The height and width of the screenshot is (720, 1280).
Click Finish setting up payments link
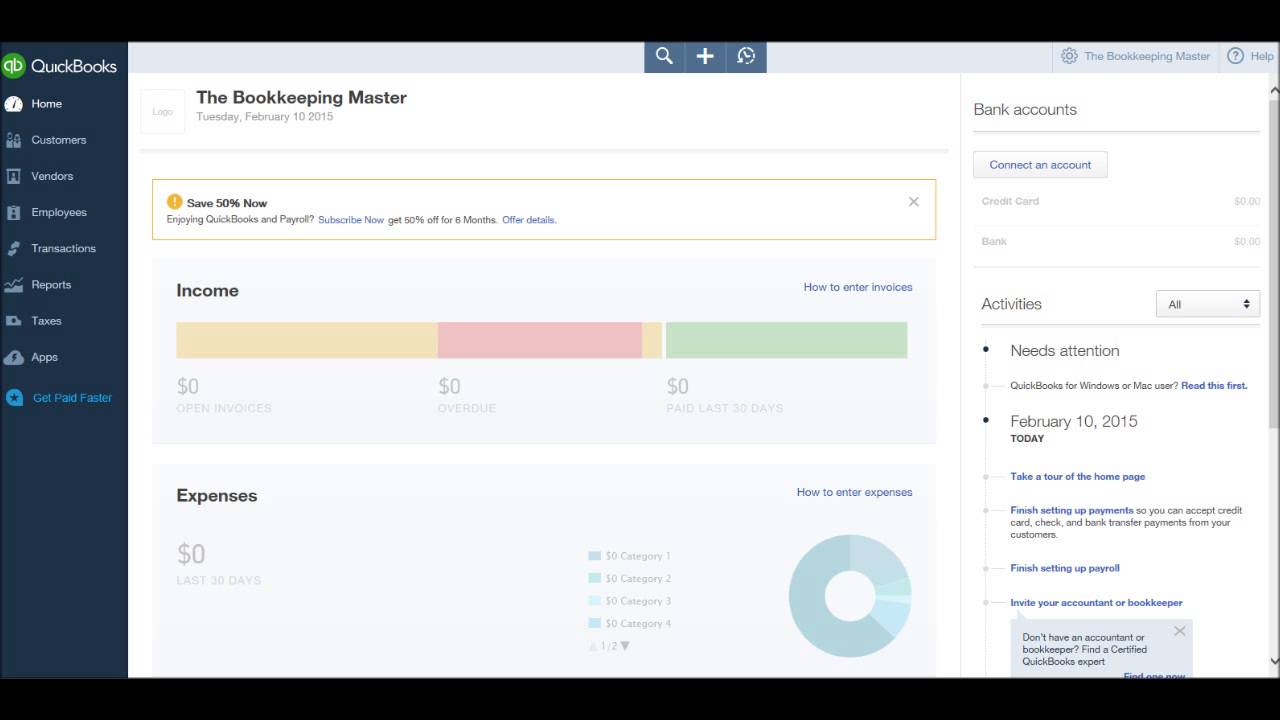pos(1072,510)
